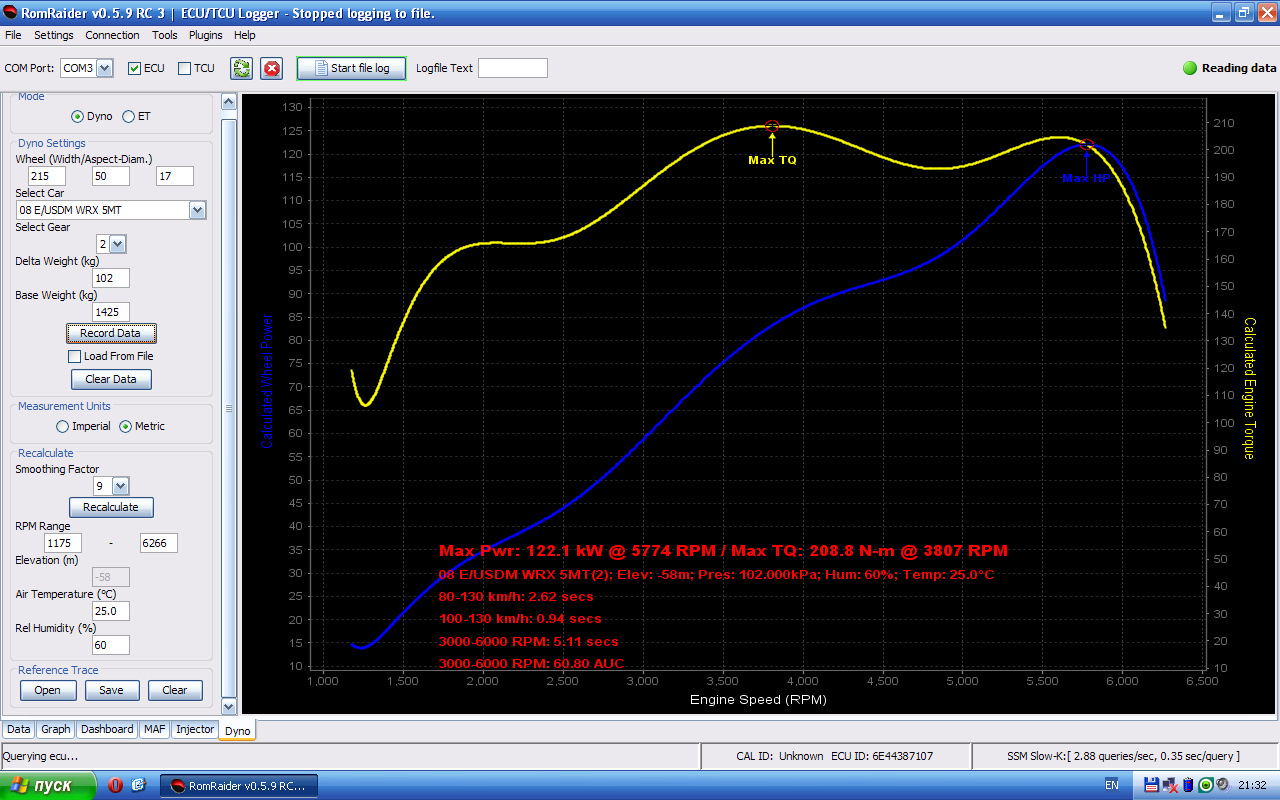Open the Smoothing Factor dropdown
The height and width of the screenshot is (800, 1280).
(121, 486)
